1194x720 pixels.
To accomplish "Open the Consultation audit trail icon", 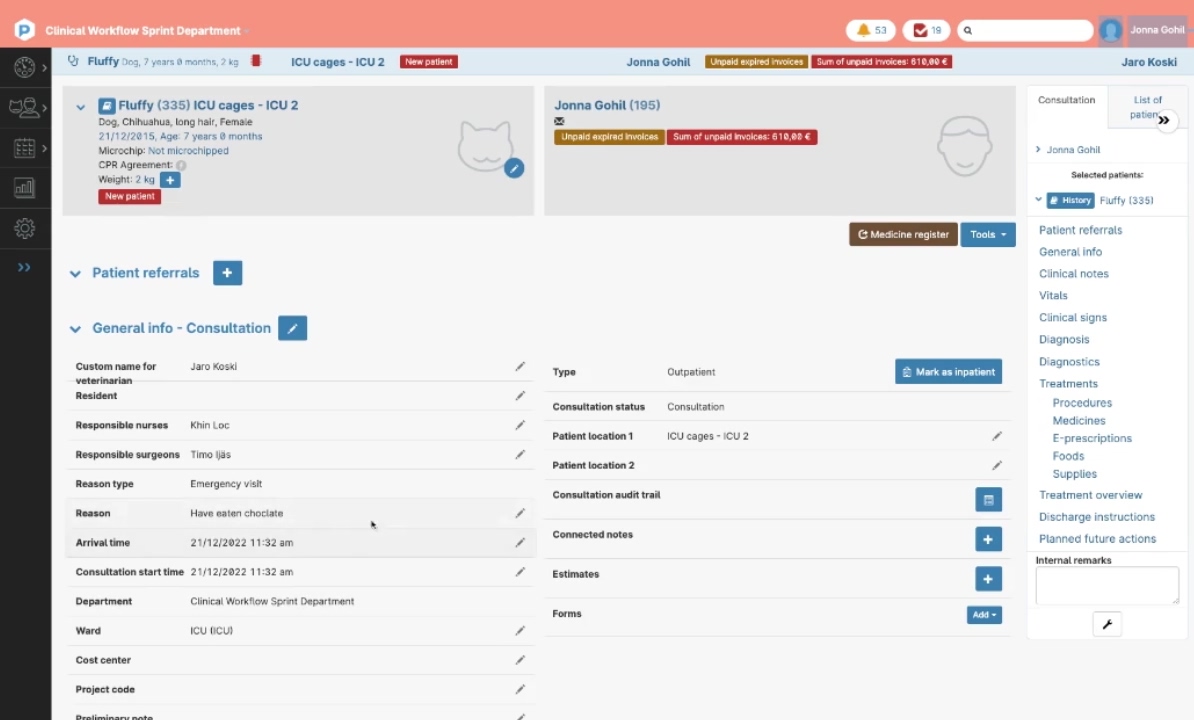I will coord(988,499).
